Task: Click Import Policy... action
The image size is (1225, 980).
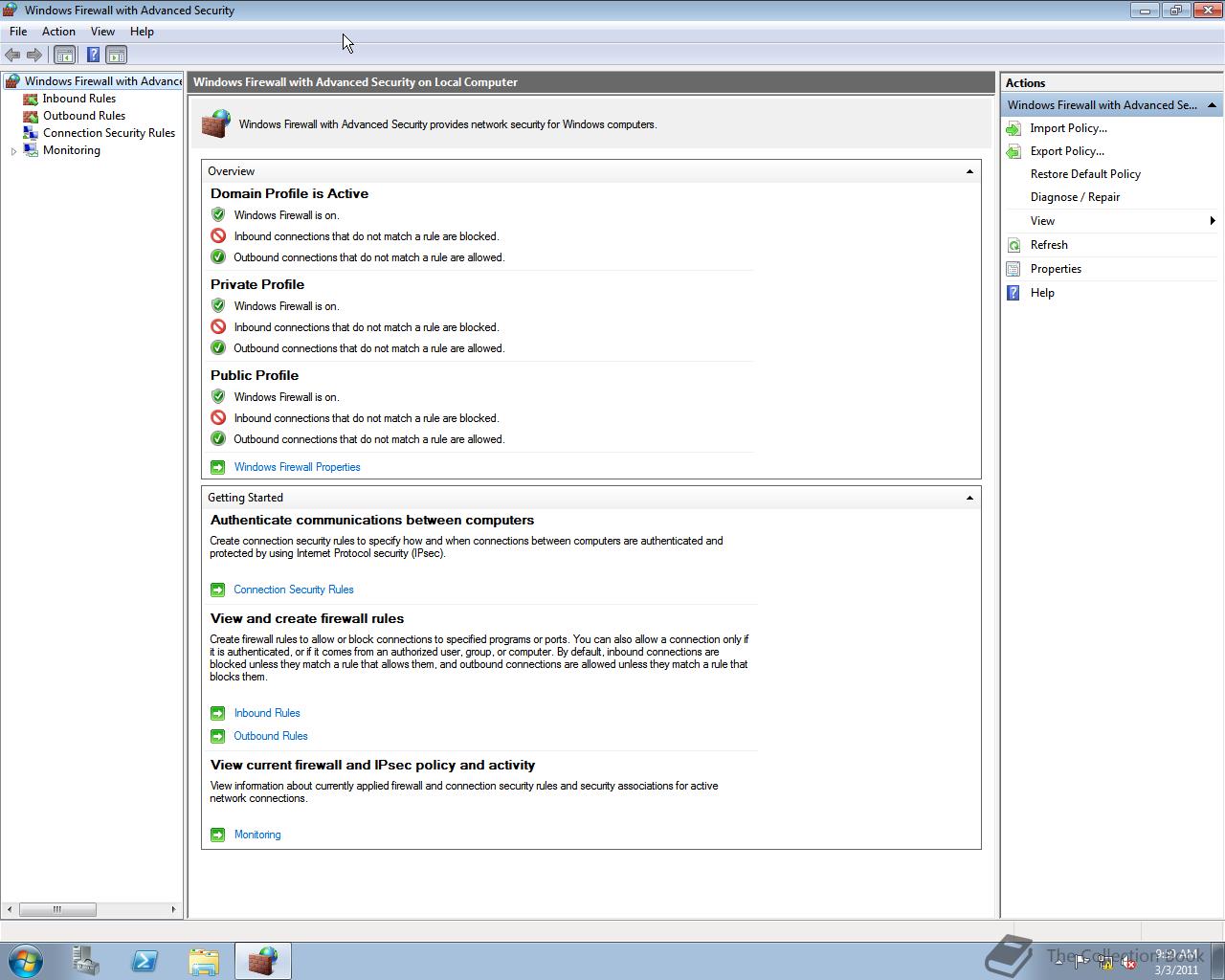Action: tap(1068, 128)
